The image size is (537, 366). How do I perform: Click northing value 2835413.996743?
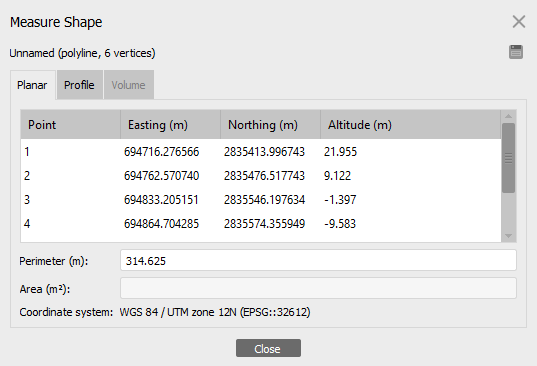coord(264,152)
